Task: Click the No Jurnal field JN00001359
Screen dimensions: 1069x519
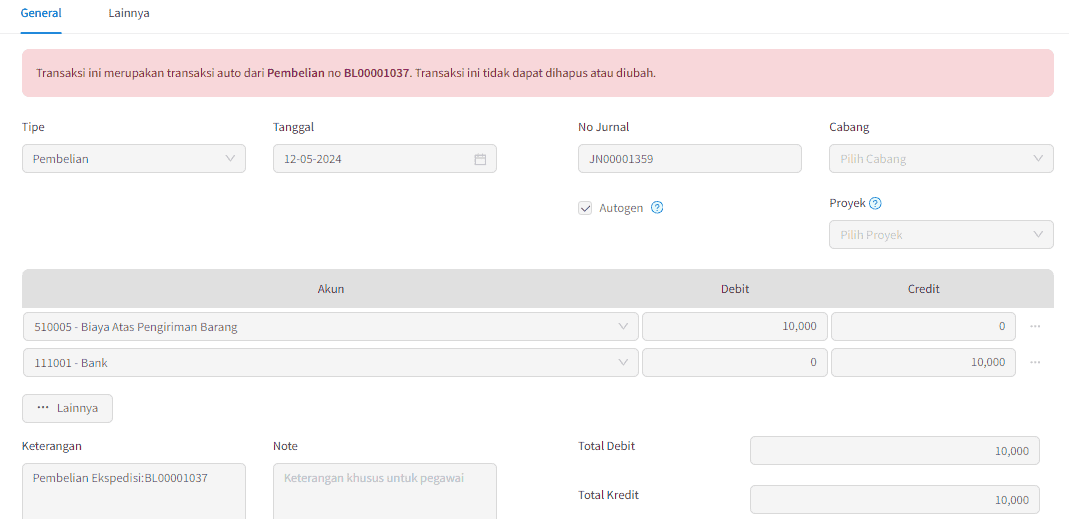Action: pos(689,159)
